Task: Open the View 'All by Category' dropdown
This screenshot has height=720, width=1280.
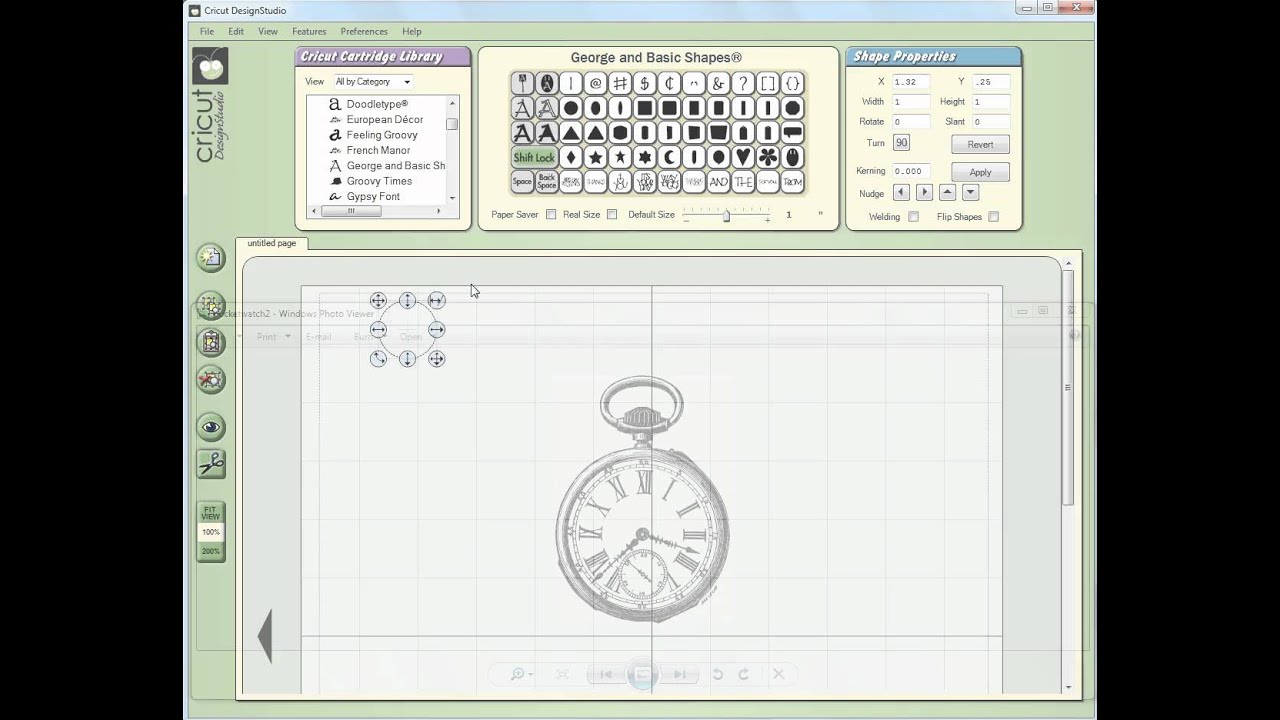Action: [373, 82]
